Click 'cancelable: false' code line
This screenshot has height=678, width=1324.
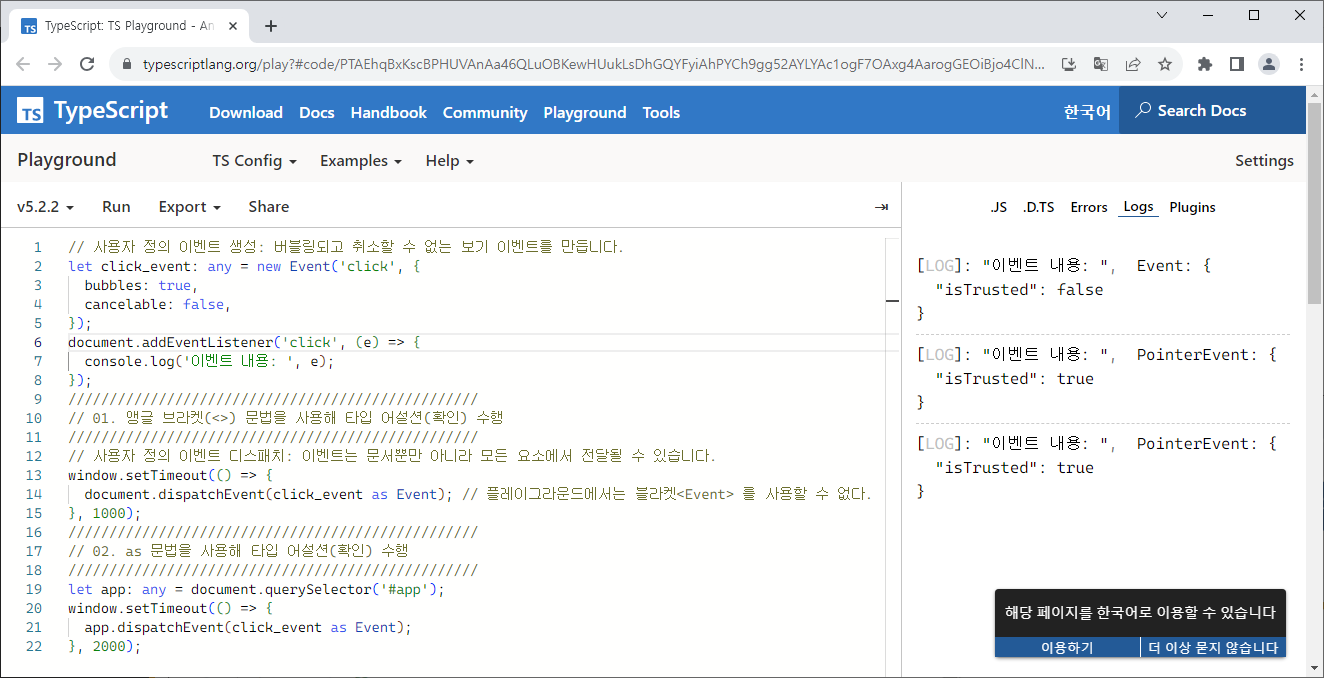click(x=158, y=304)
